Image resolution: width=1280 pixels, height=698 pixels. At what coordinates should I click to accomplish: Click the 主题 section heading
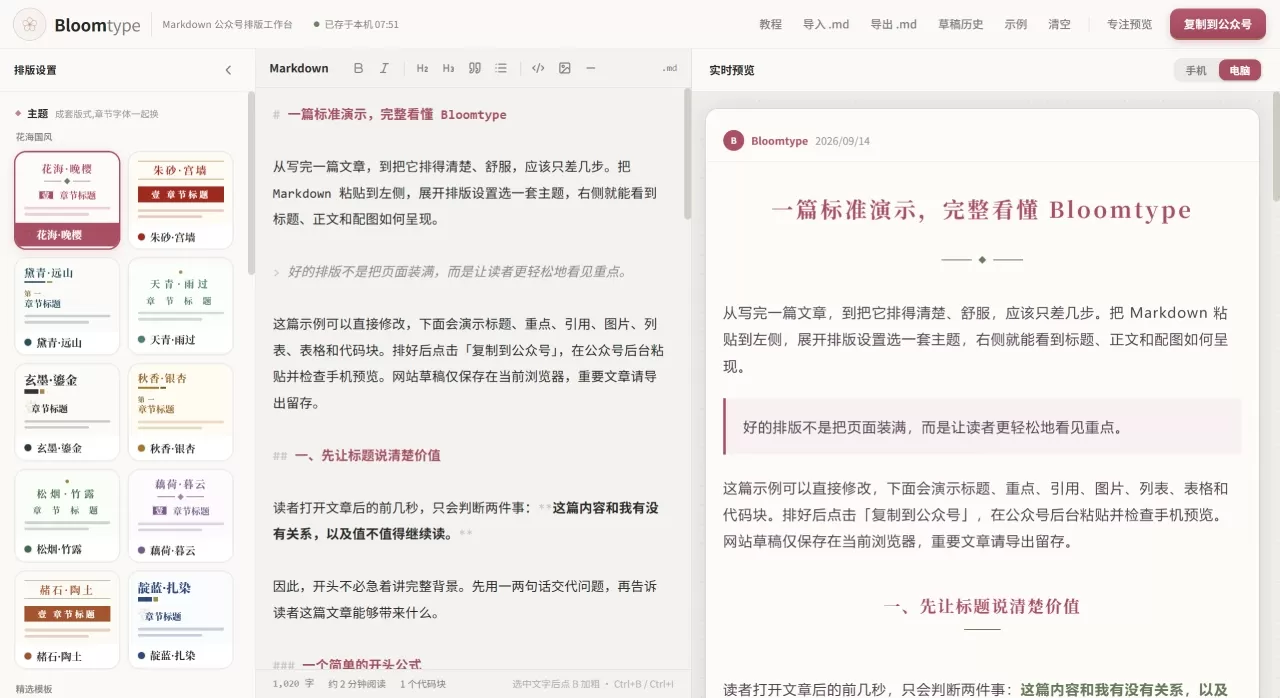[x=37, y=113]
